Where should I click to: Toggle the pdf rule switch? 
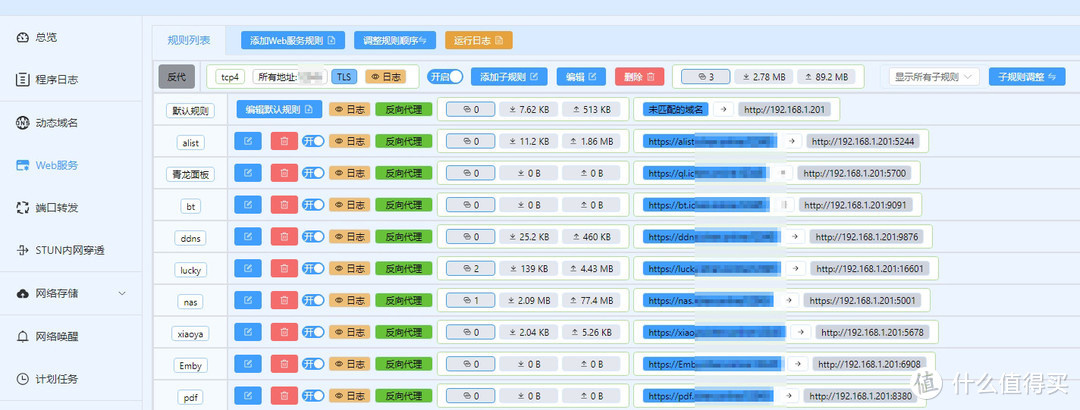click(313, 396)
